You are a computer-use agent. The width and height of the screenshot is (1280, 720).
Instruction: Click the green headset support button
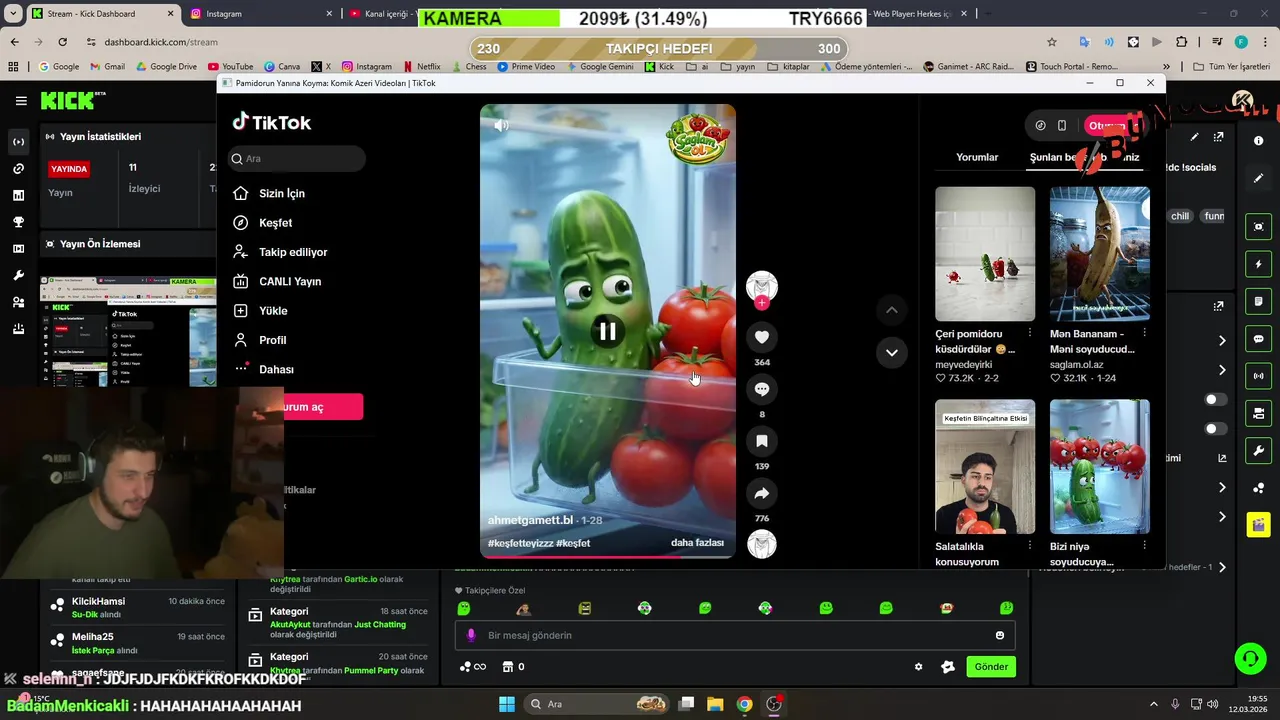click(x=1250, y=658)
